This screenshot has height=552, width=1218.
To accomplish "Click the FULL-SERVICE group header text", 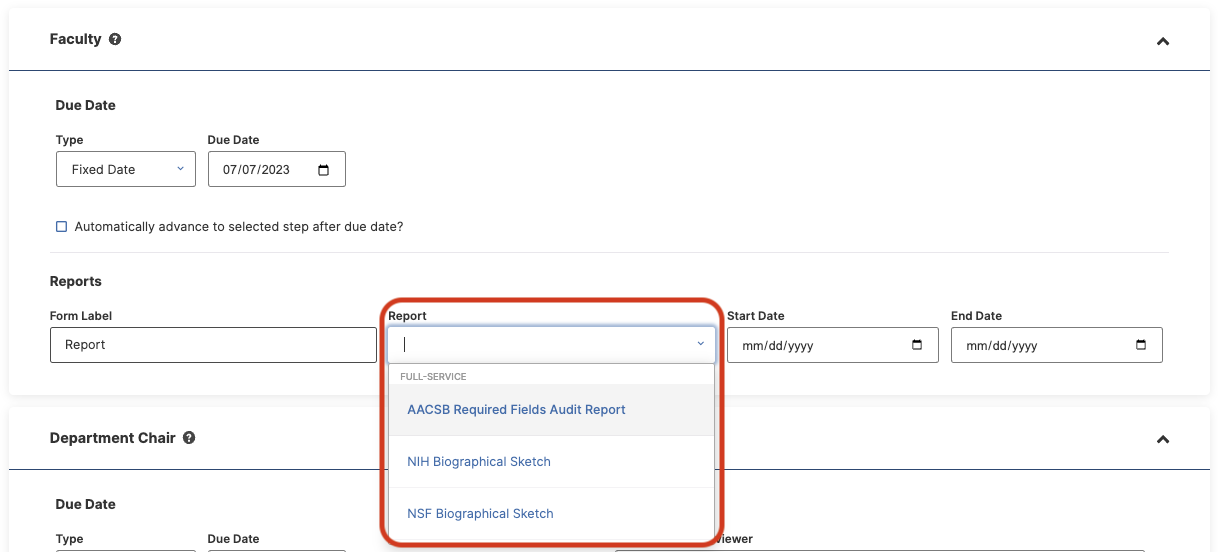I will pyautogui.click(x=433, y=377).
